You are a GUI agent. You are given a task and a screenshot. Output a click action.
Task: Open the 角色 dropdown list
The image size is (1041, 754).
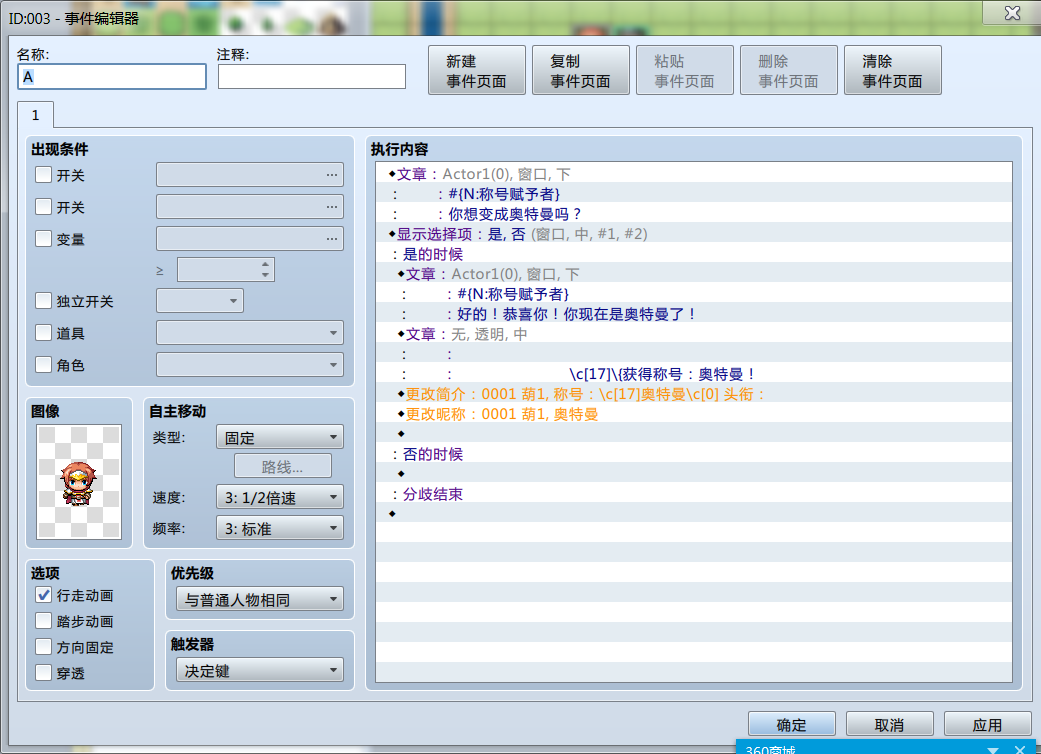[x=250, y=364]
